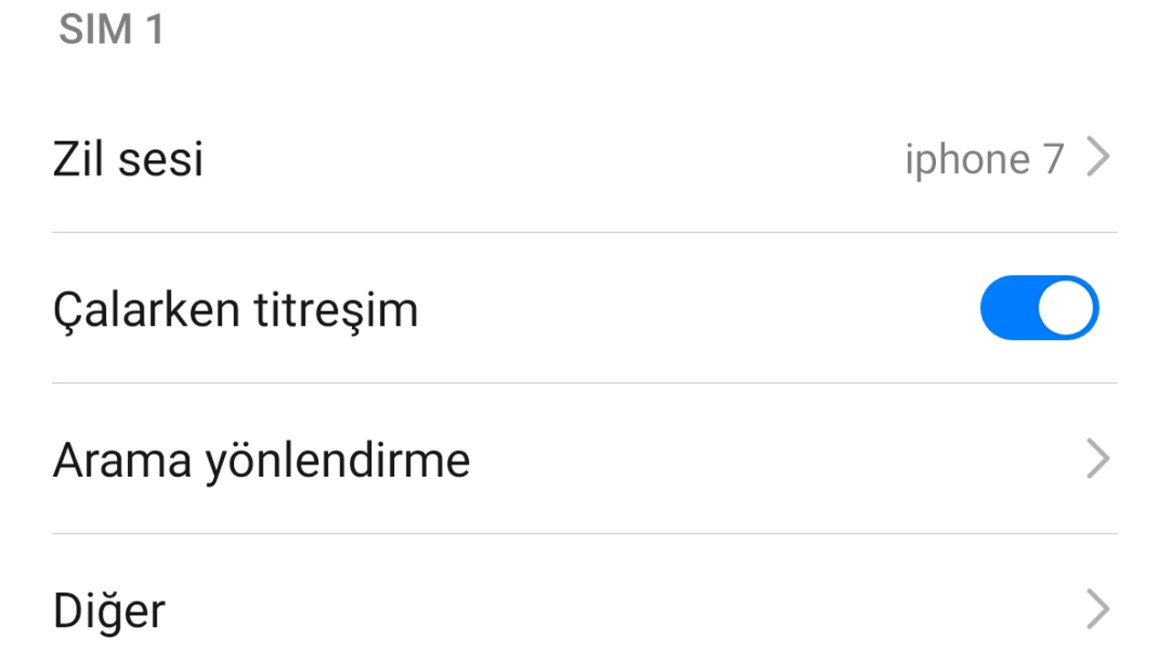The height and width of the screenshot is (658, 1170).
Task: Click the Çalarken titreşim label text
Action: click(235, 310)
